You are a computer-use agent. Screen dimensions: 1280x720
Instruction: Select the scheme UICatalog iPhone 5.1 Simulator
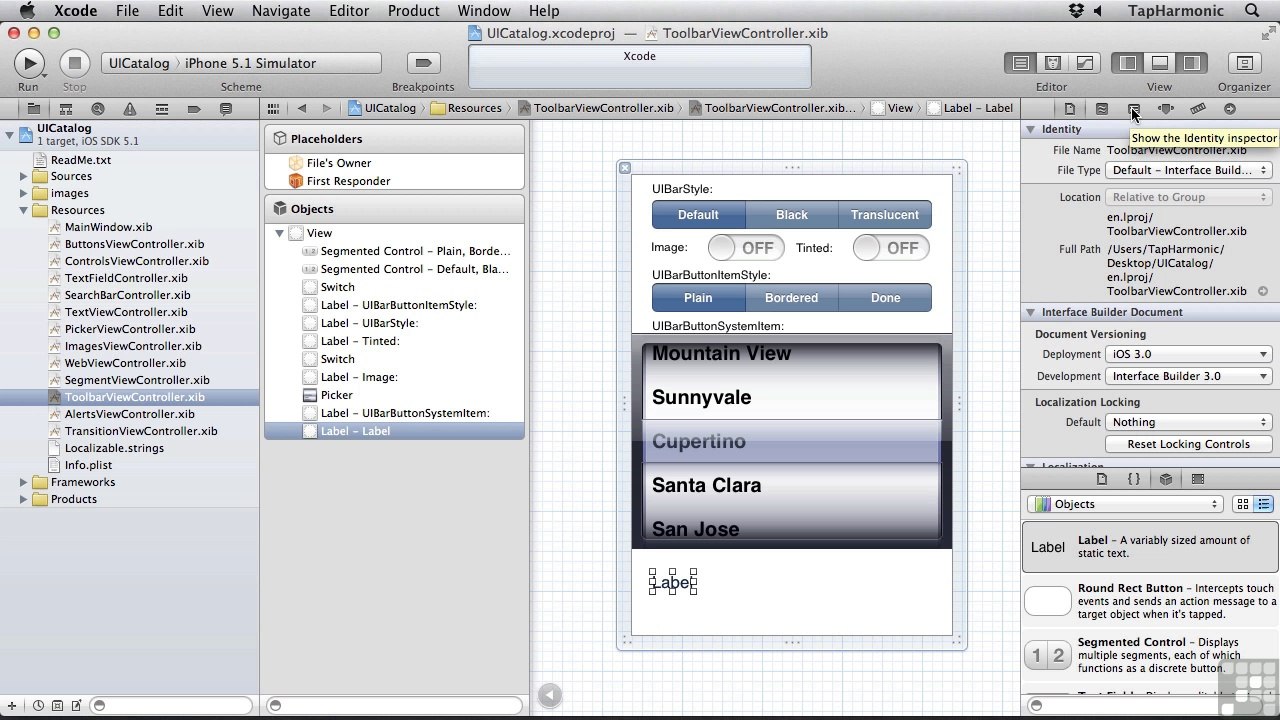241,63
